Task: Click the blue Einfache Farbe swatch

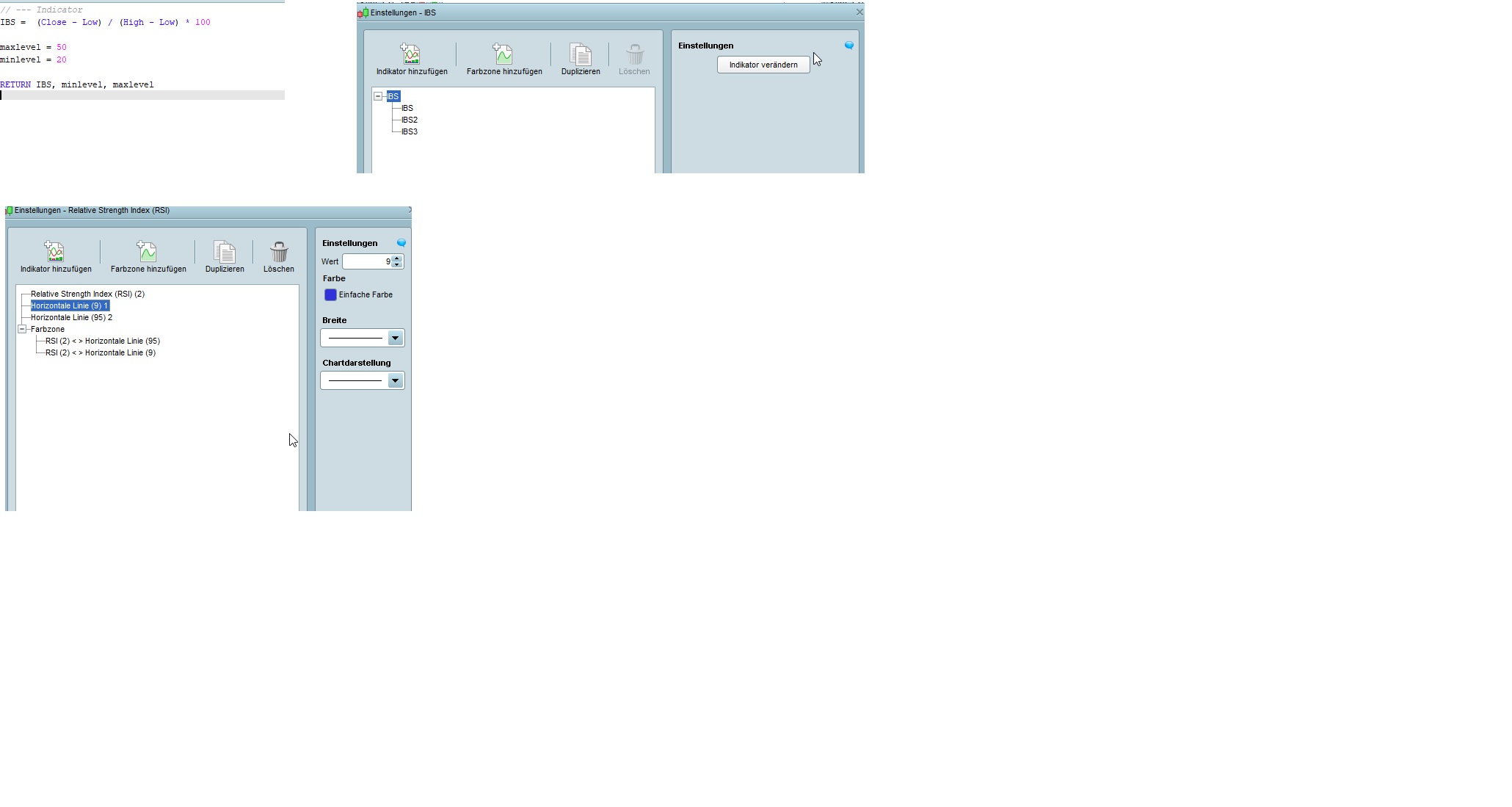Action: pos(330,294)
